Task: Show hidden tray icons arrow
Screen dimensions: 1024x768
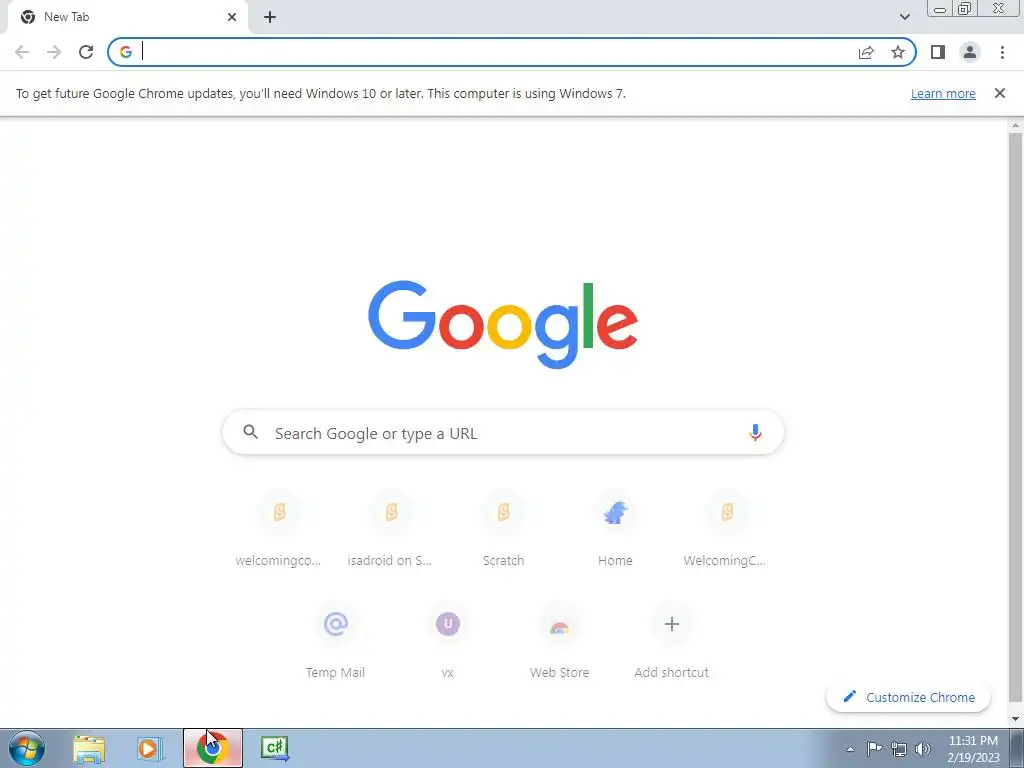Action: [850, 749]
